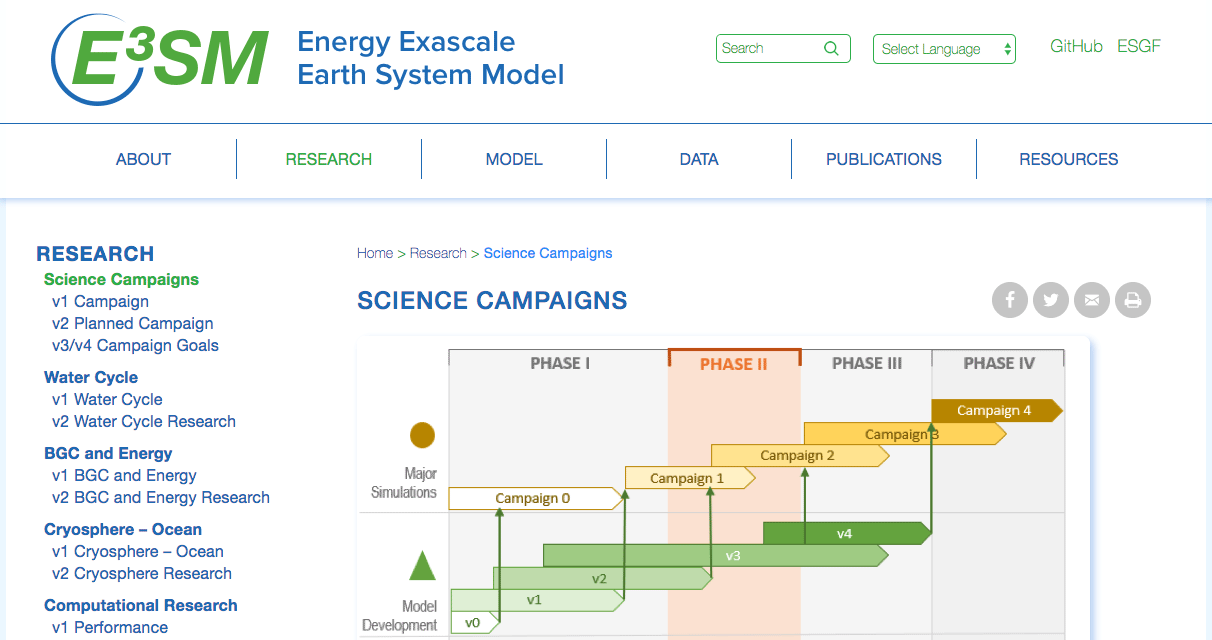The image size is (1212, 640).
Task: Share the page via the Twitter icon
Action: point(1050,300)
